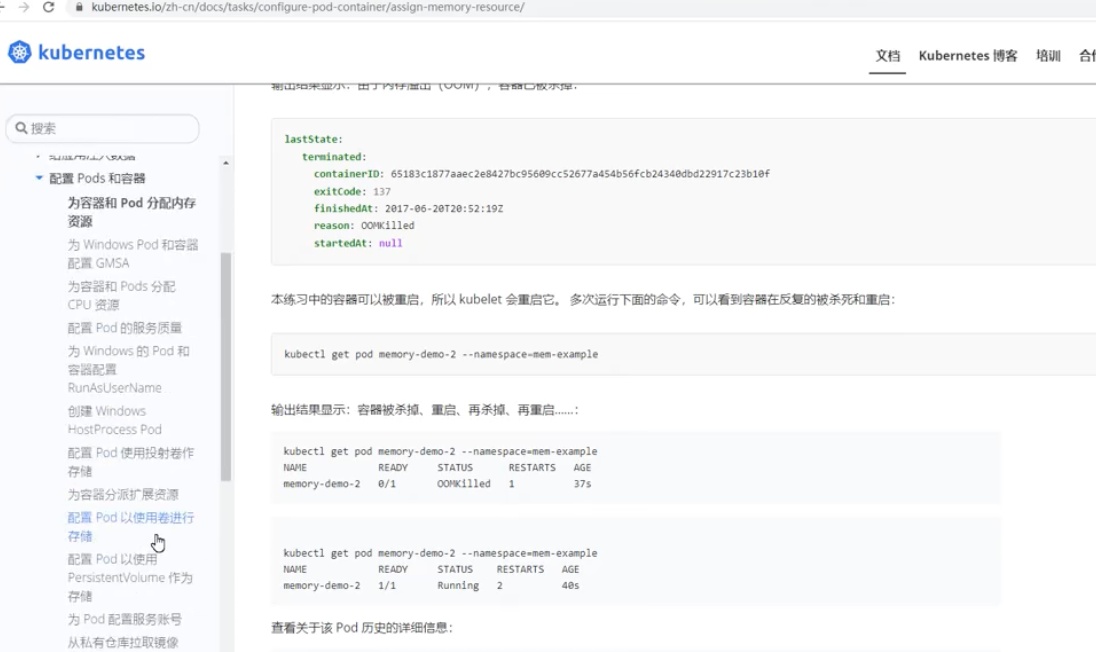1096x652 pixels.
Task: Open 从私有仓库拉取镜像 page
Action: [123, 642]
